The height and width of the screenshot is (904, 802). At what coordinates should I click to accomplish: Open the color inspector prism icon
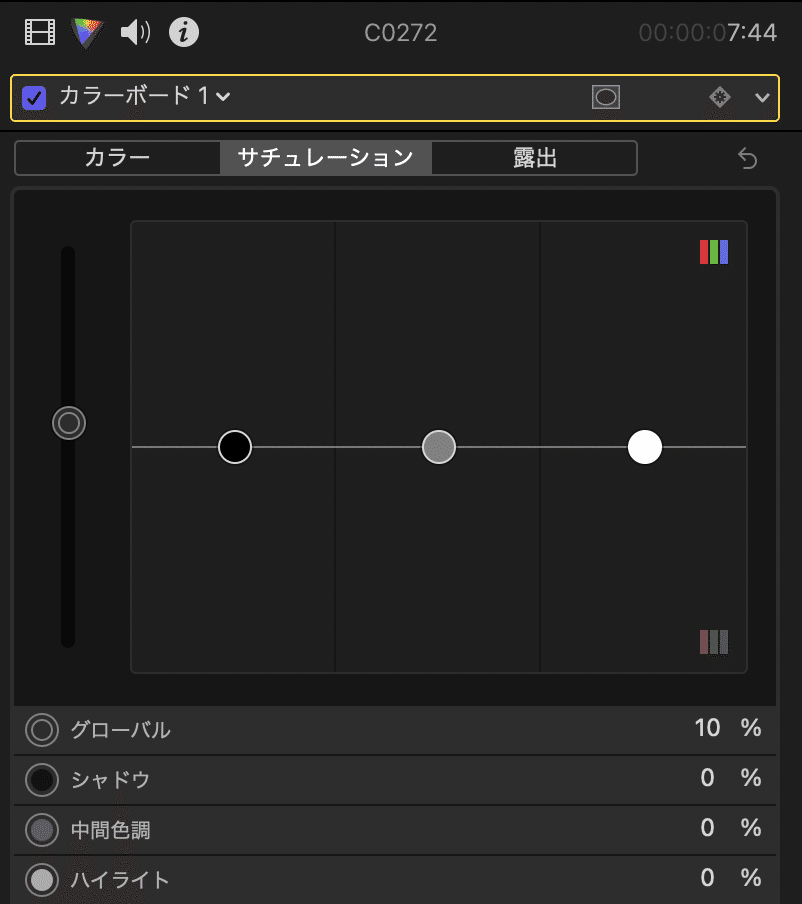88,33
